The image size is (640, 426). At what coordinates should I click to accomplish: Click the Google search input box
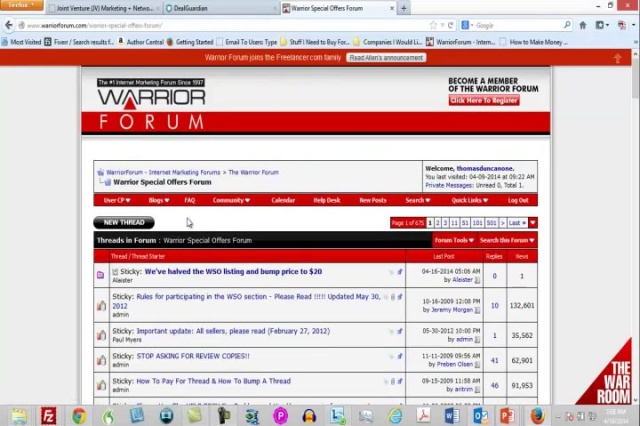coord(517,25)
